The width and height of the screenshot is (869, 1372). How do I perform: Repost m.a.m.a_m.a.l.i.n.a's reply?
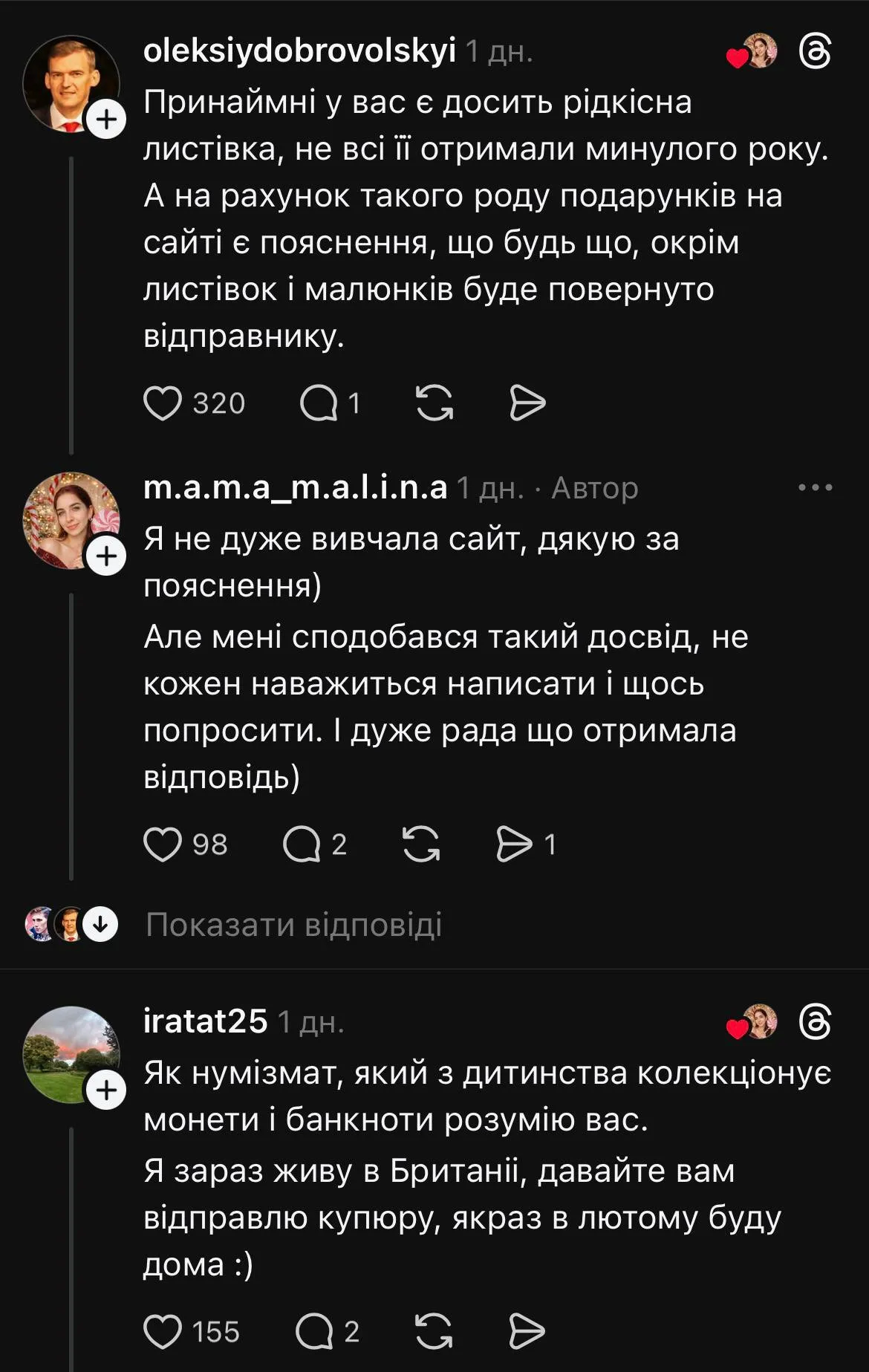click(421, 845)
